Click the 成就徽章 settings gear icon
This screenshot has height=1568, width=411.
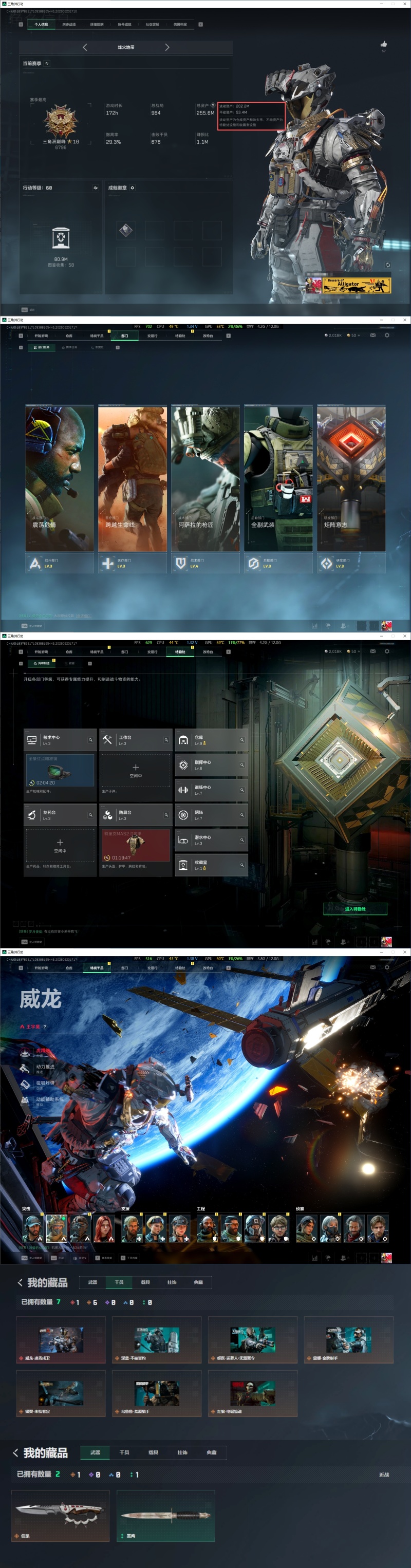pyautogui.click(x=132, y=188)
